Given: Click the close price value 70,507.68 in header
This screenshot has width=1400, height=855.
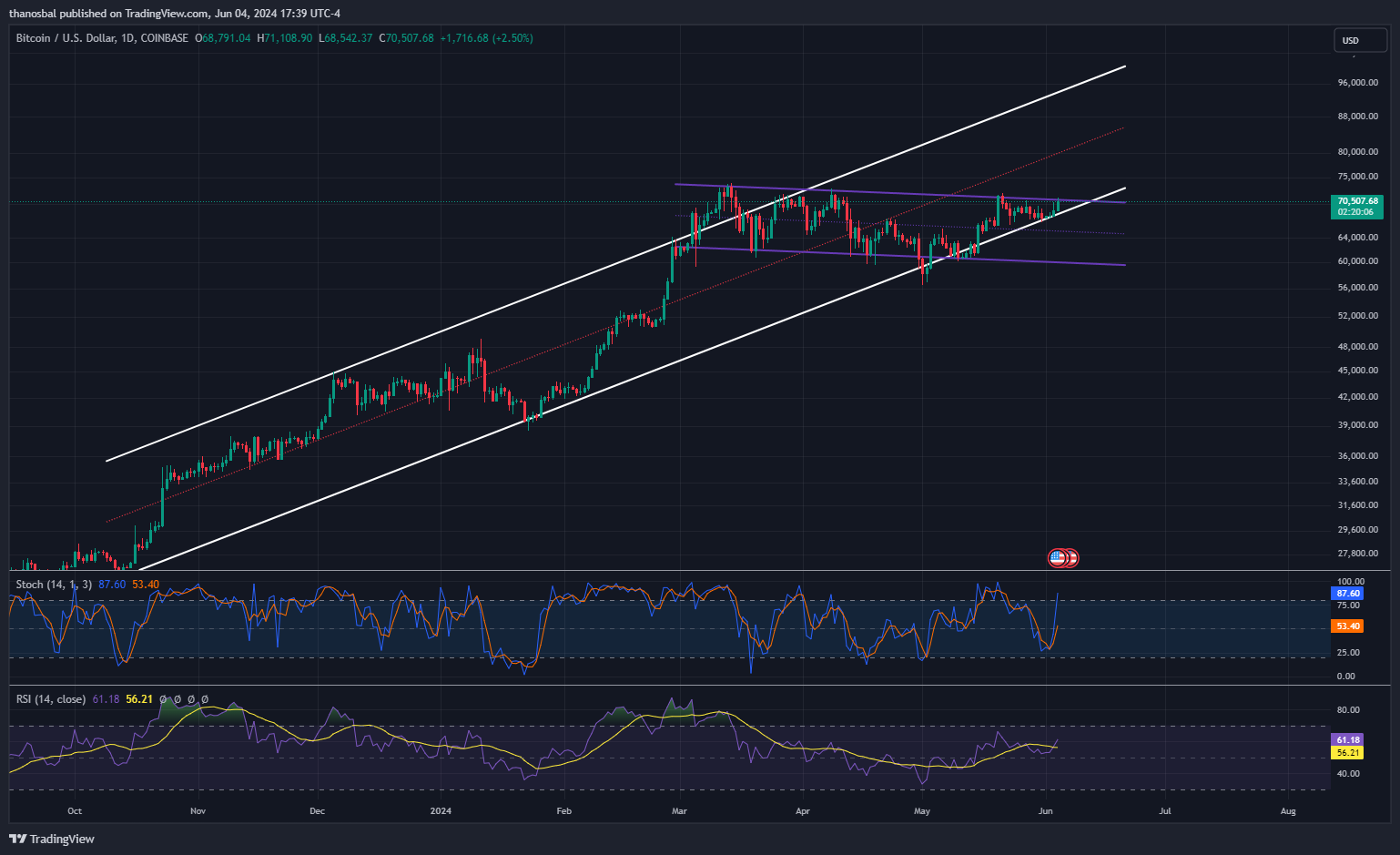Looking at the screenshot, I should (x=411, y=38).
